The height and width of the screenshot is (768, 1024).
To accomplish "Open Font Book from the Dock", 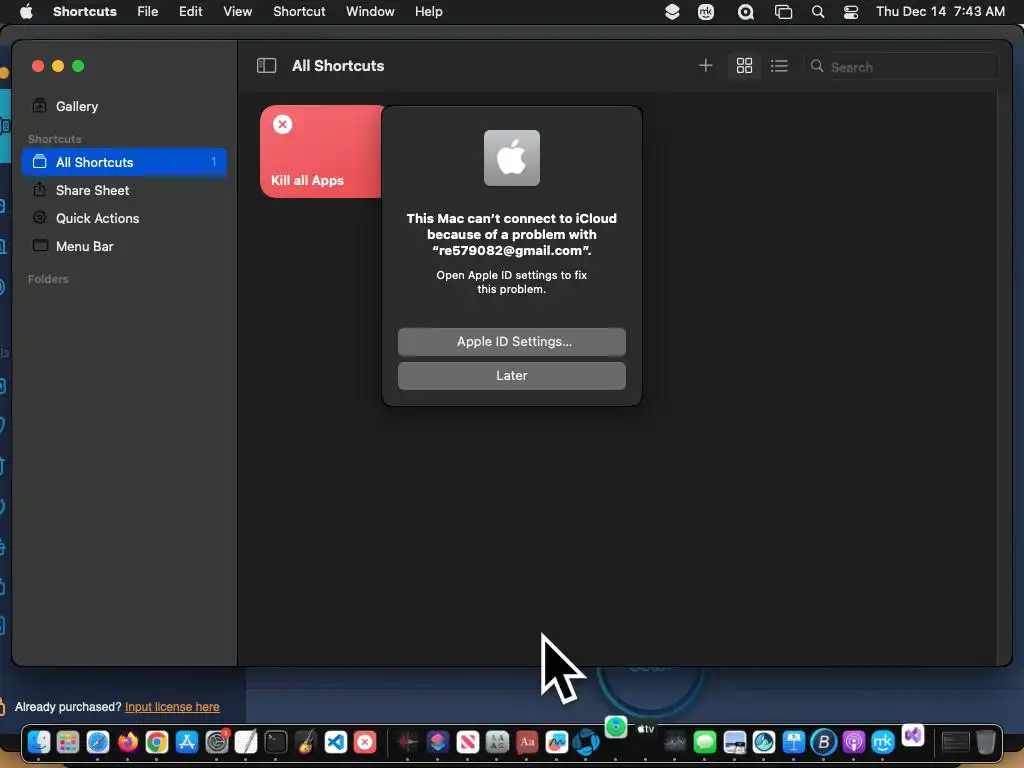I will coord(497,742).
